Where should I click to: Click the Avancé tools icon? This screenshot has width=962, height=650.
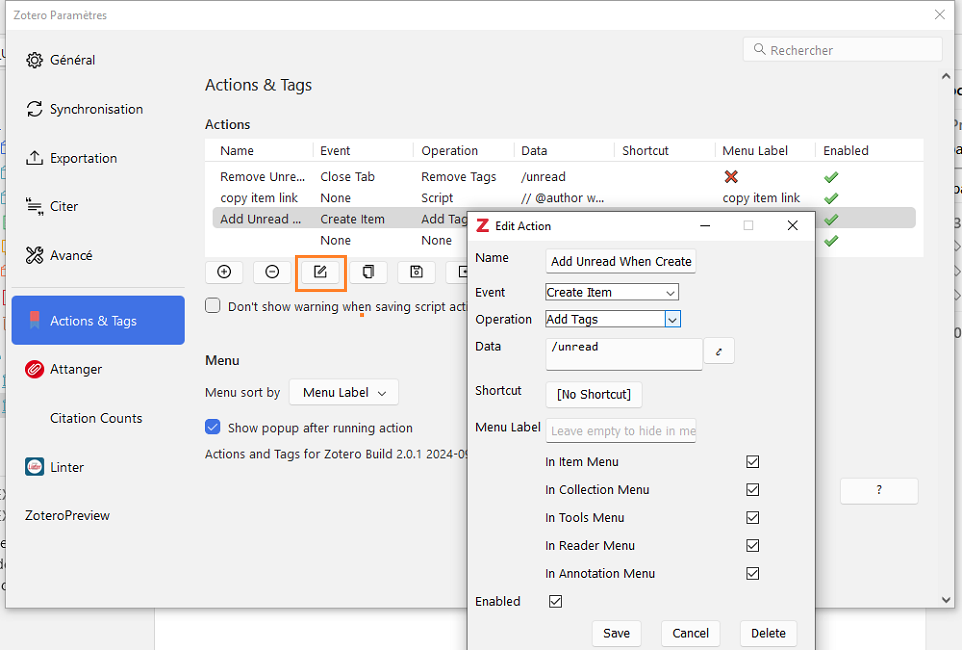34,255
